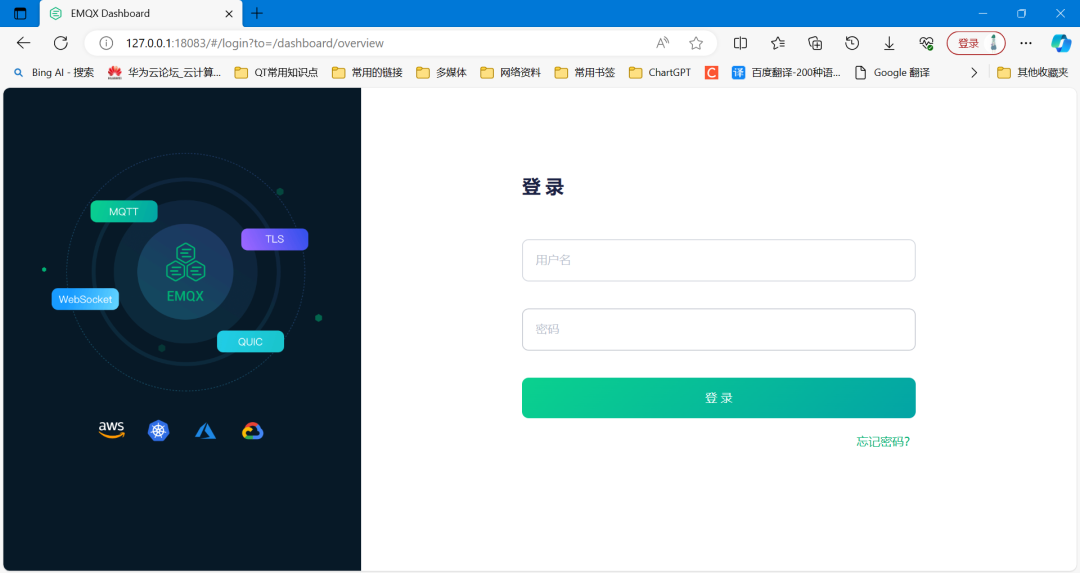The width and height of the screenshot is (1080, 573).
Task: Open the split screen icon
Action: (x=740, y=43)
